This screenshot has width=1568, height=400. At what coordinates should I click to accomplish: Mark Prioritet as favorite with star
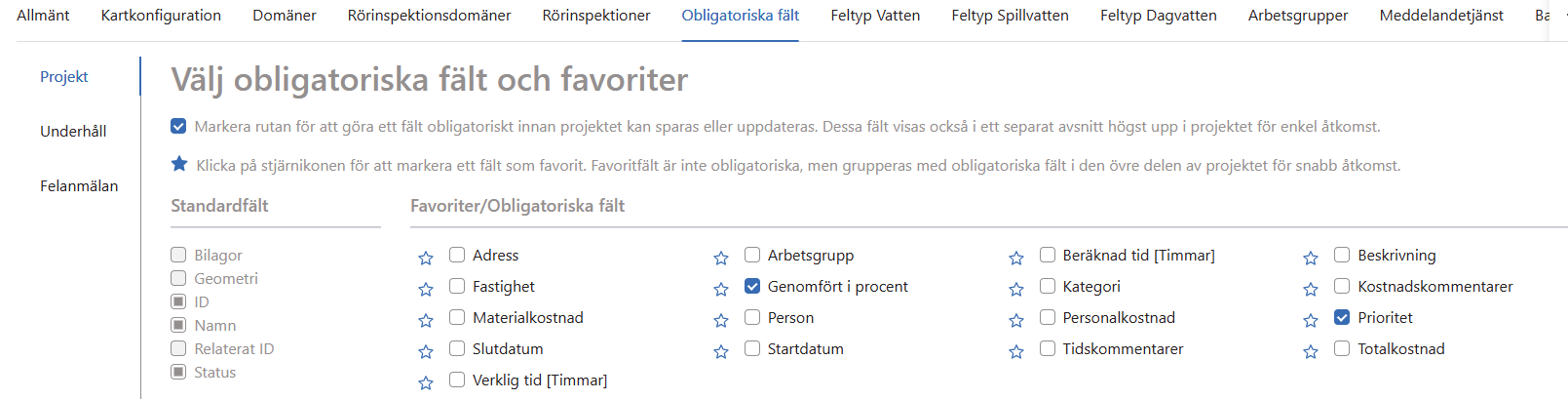(x=1311, y=320)
